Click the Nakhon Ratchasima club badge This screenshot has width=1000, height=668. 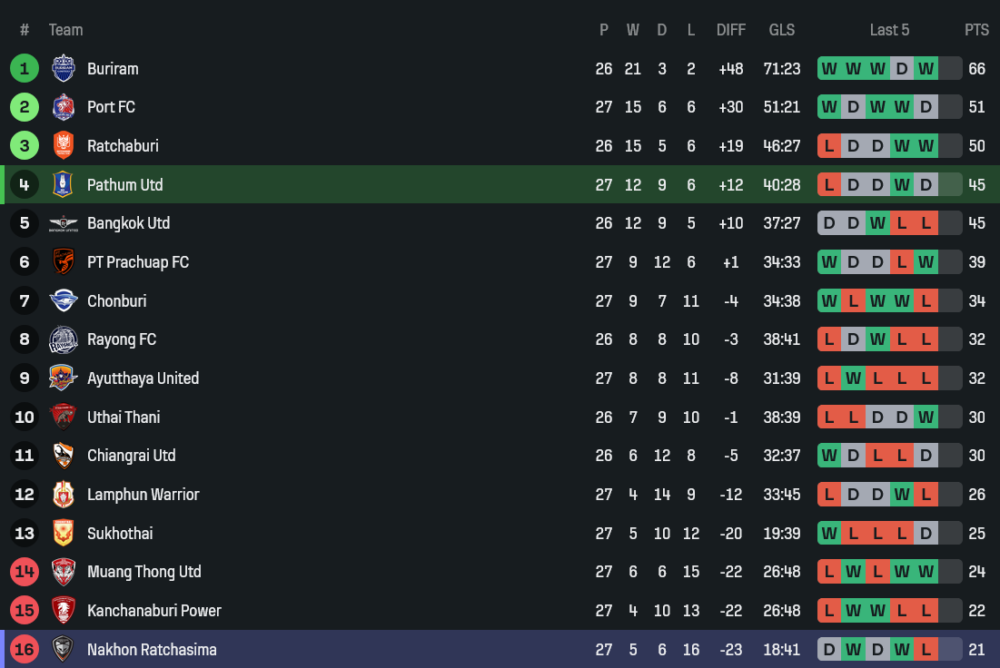(x=63, y=649)
